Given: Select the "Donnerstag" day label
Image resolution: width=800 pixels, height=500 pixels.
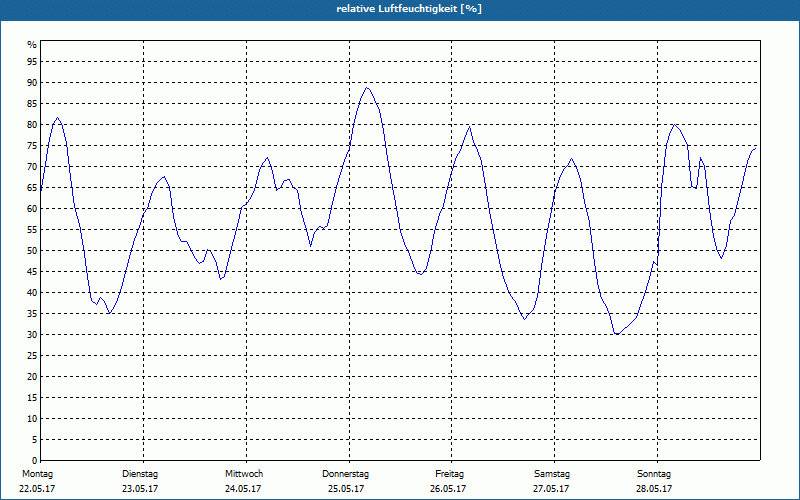Looking at the screenshot, I should [x=345, y=474].
